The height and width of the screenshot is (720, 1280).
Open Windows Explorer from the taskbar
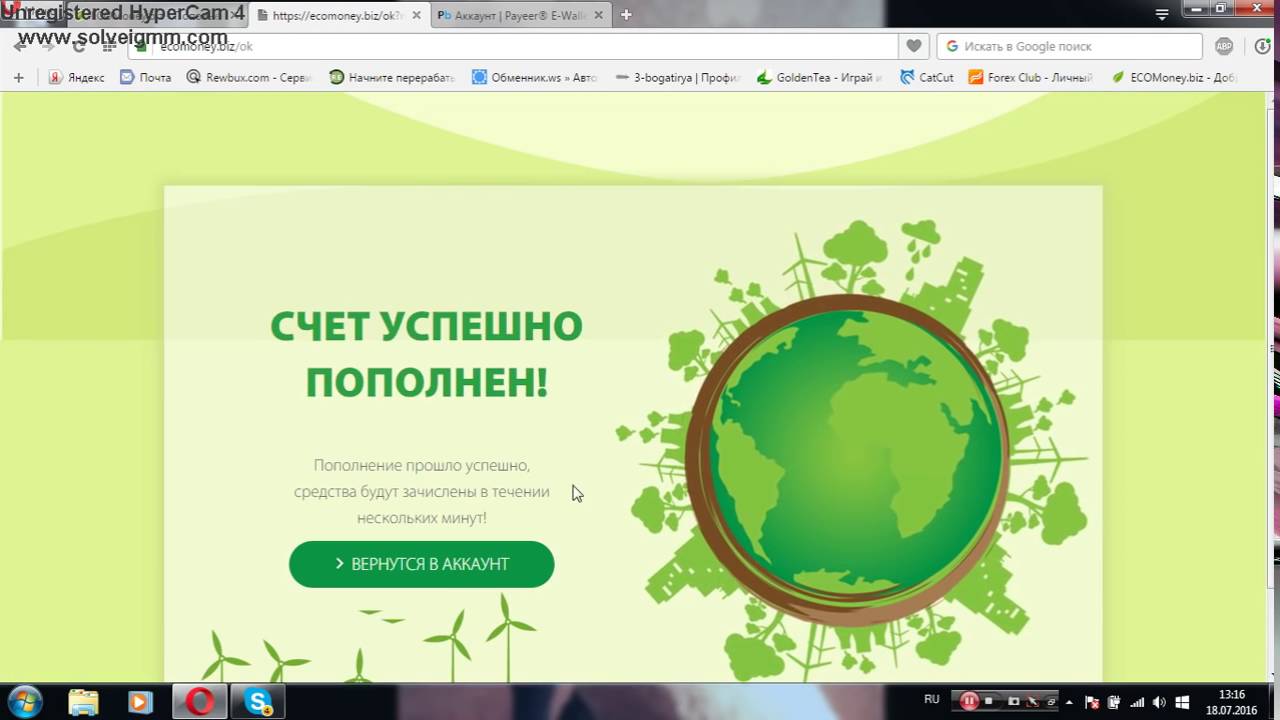click(83, 702)
